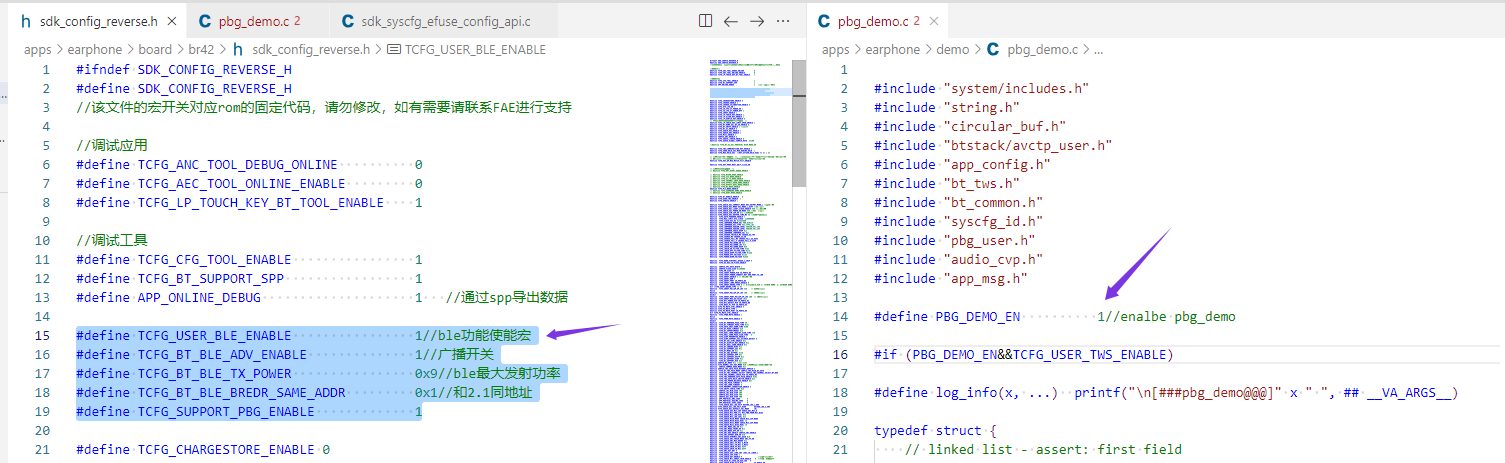
Task: Click line number 14 in right editor
Action: click(x=840, y=316)
